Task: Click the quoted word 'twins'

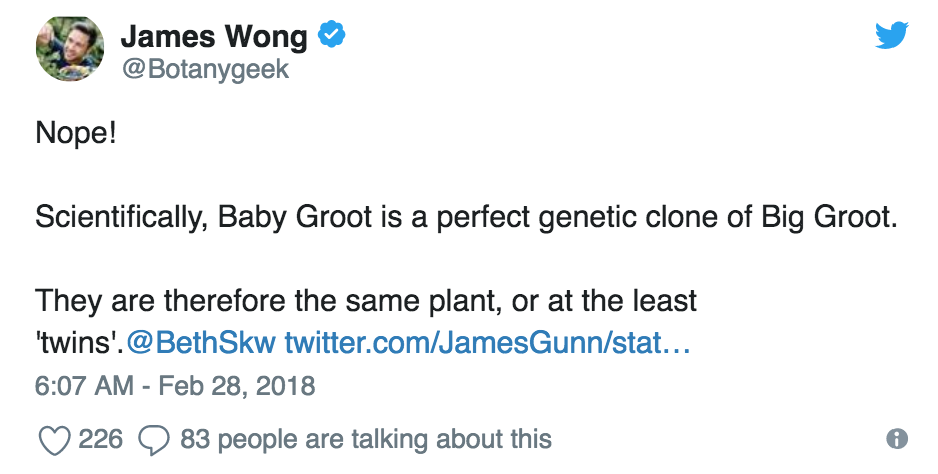Action: tap(78, 344)
